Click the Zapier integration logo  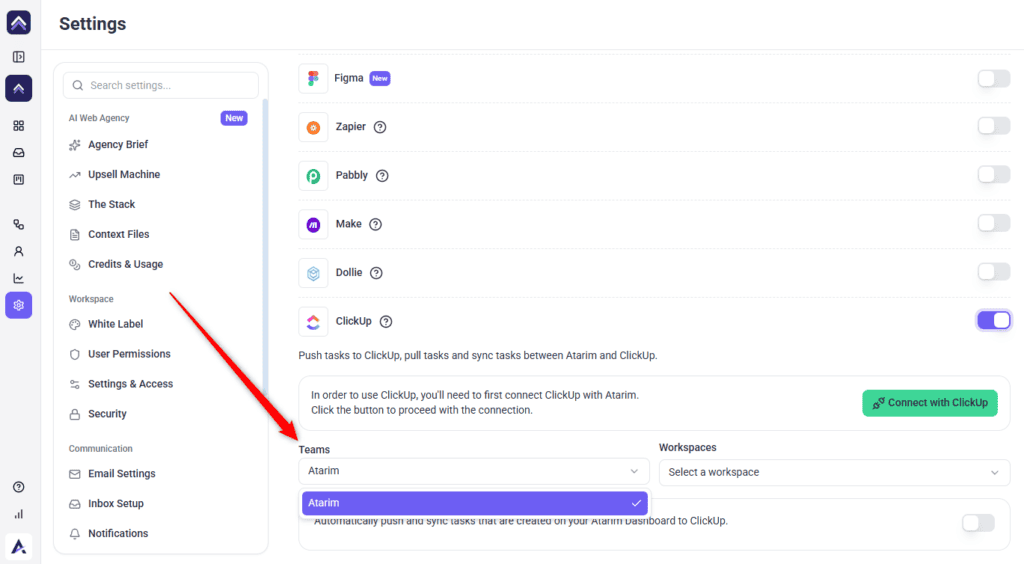pos(313,127)
